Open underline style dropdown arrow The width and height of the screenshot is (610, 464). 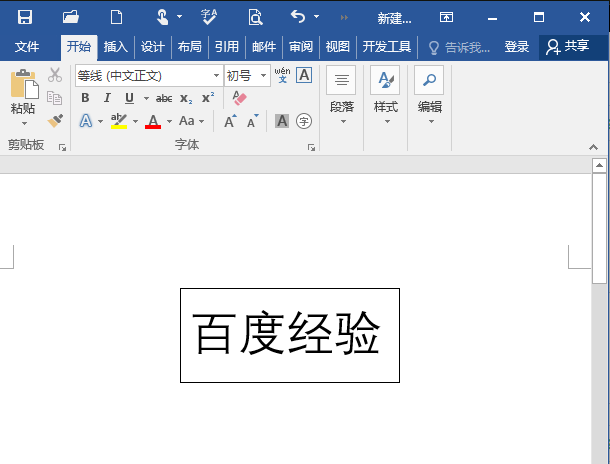point(146,98)
